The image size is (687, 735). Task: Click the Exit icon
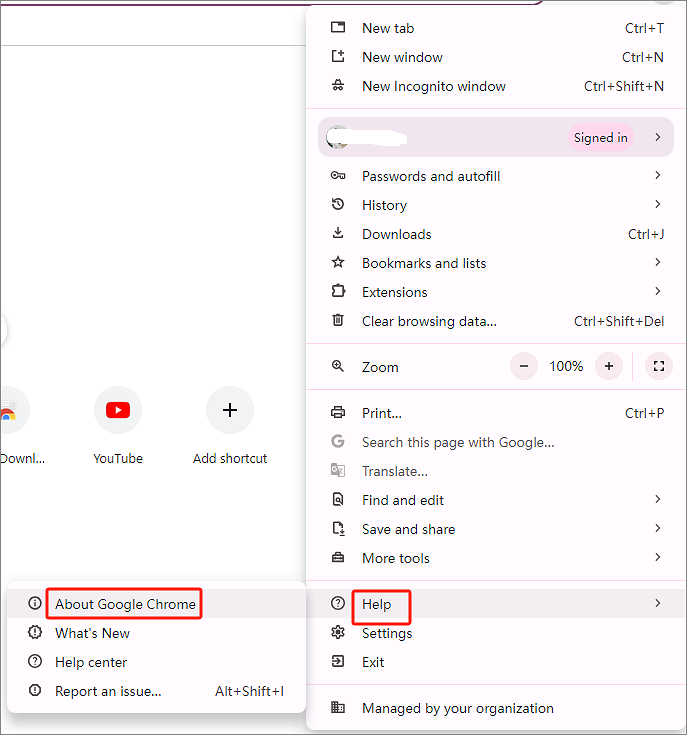coord(338,661)
